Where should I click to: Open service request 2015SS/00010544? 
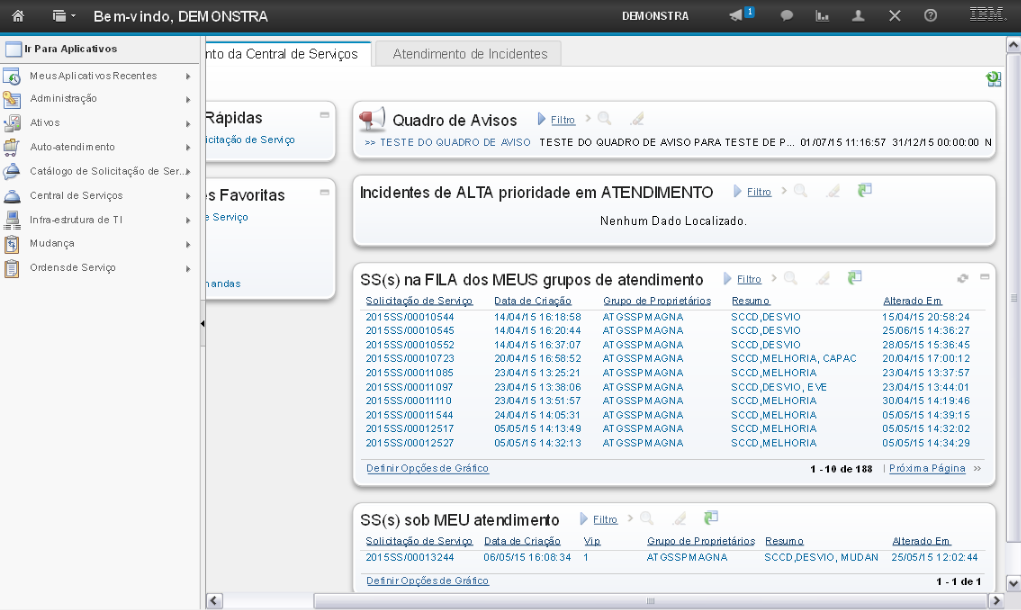point(410,317)
